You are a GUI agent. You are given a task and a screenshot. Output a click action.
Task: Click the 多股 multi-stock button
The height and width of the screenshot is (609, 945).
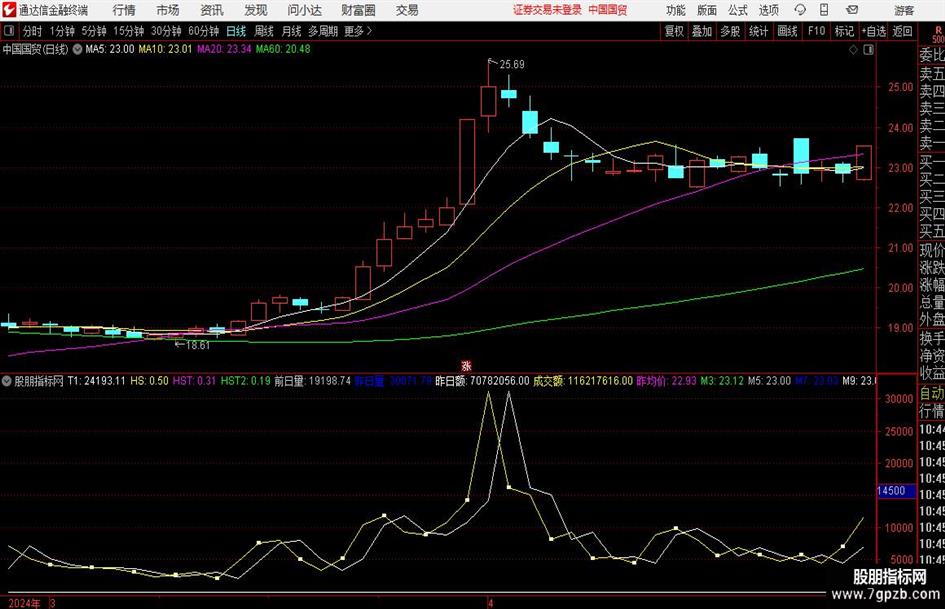coord(730,31)
